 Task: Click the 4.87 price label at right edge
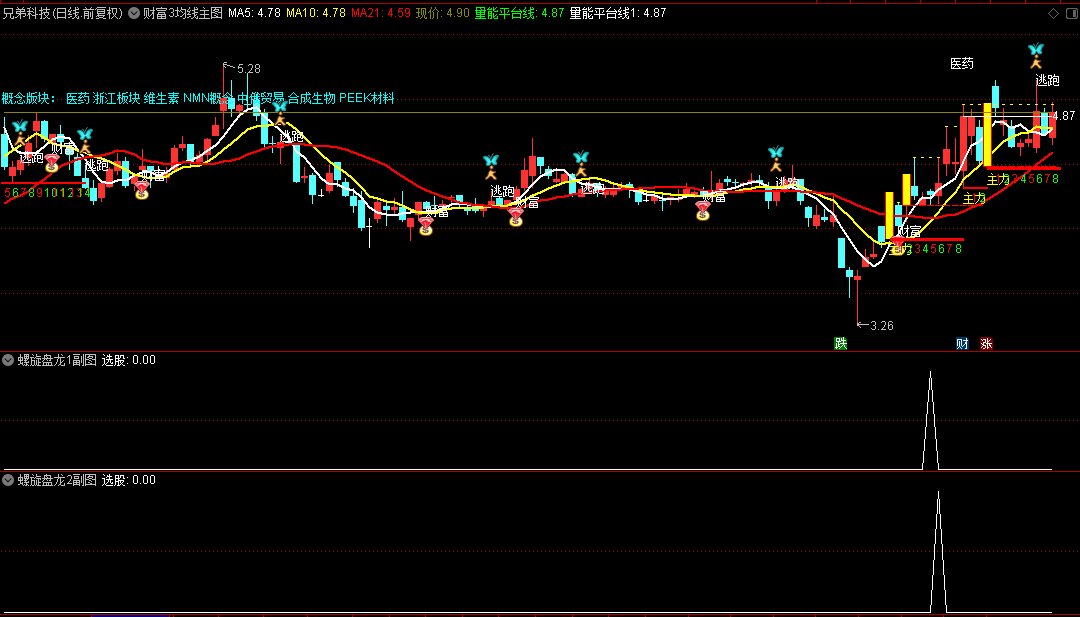pyautogui.click(x=1064, y=116)
